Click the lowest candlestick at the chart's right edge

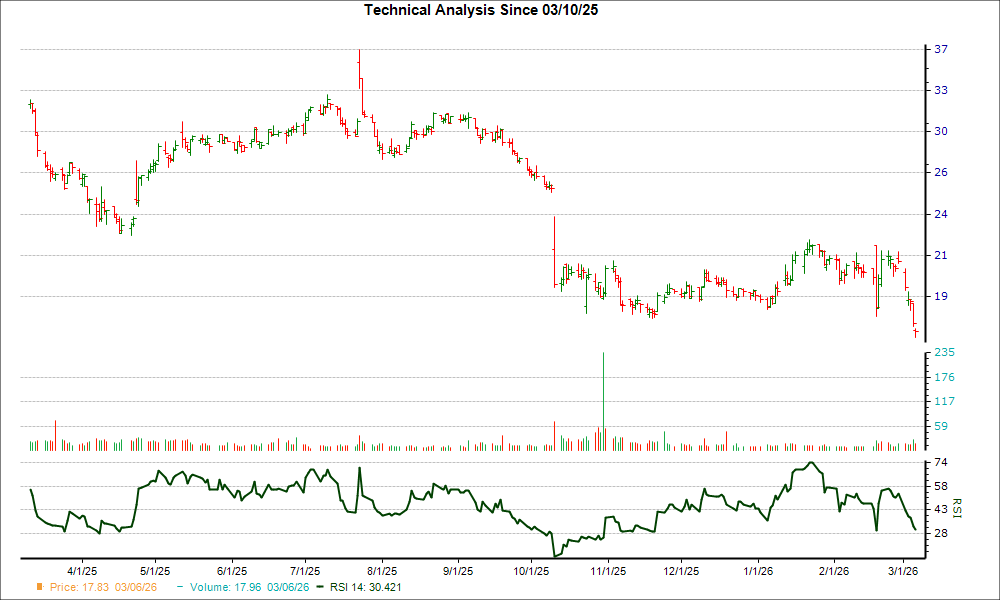pyautogui.click(x=916, y=332)
